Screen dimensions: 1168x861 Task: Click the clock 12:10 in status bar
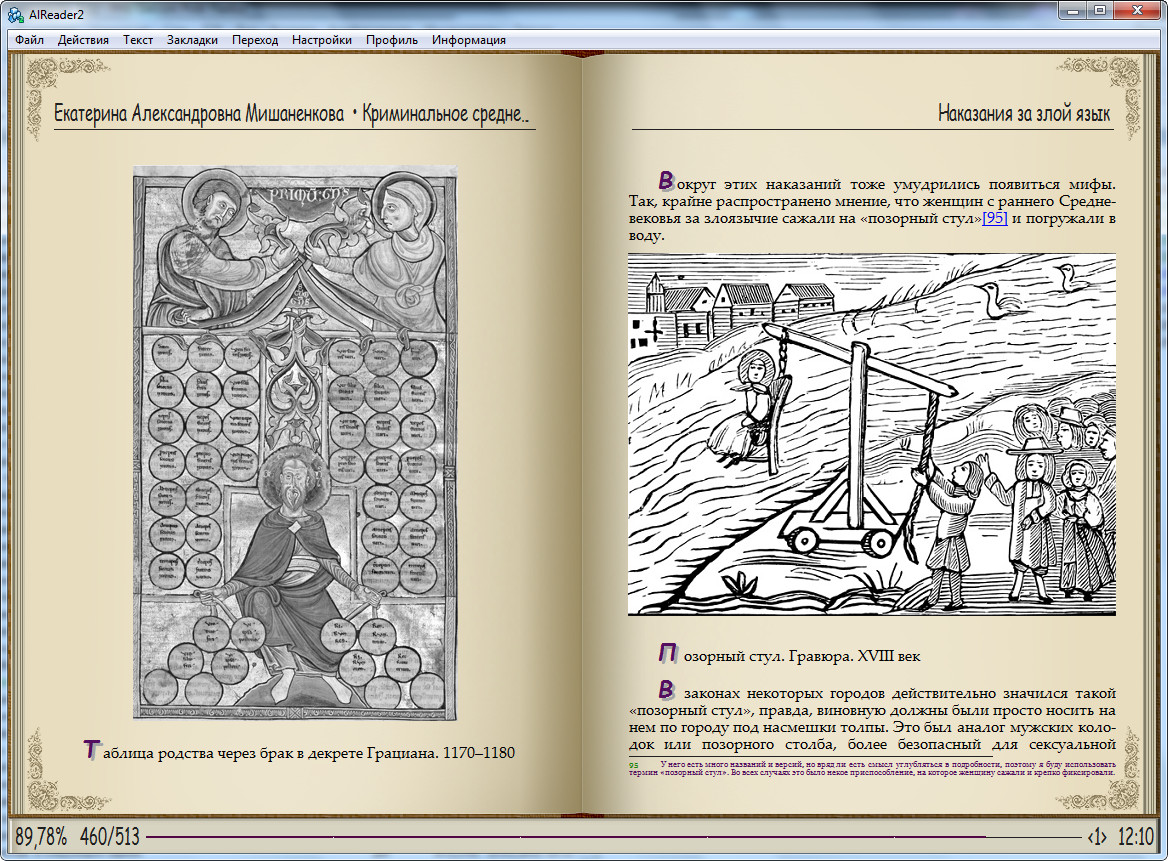(x=1135, y=836)
